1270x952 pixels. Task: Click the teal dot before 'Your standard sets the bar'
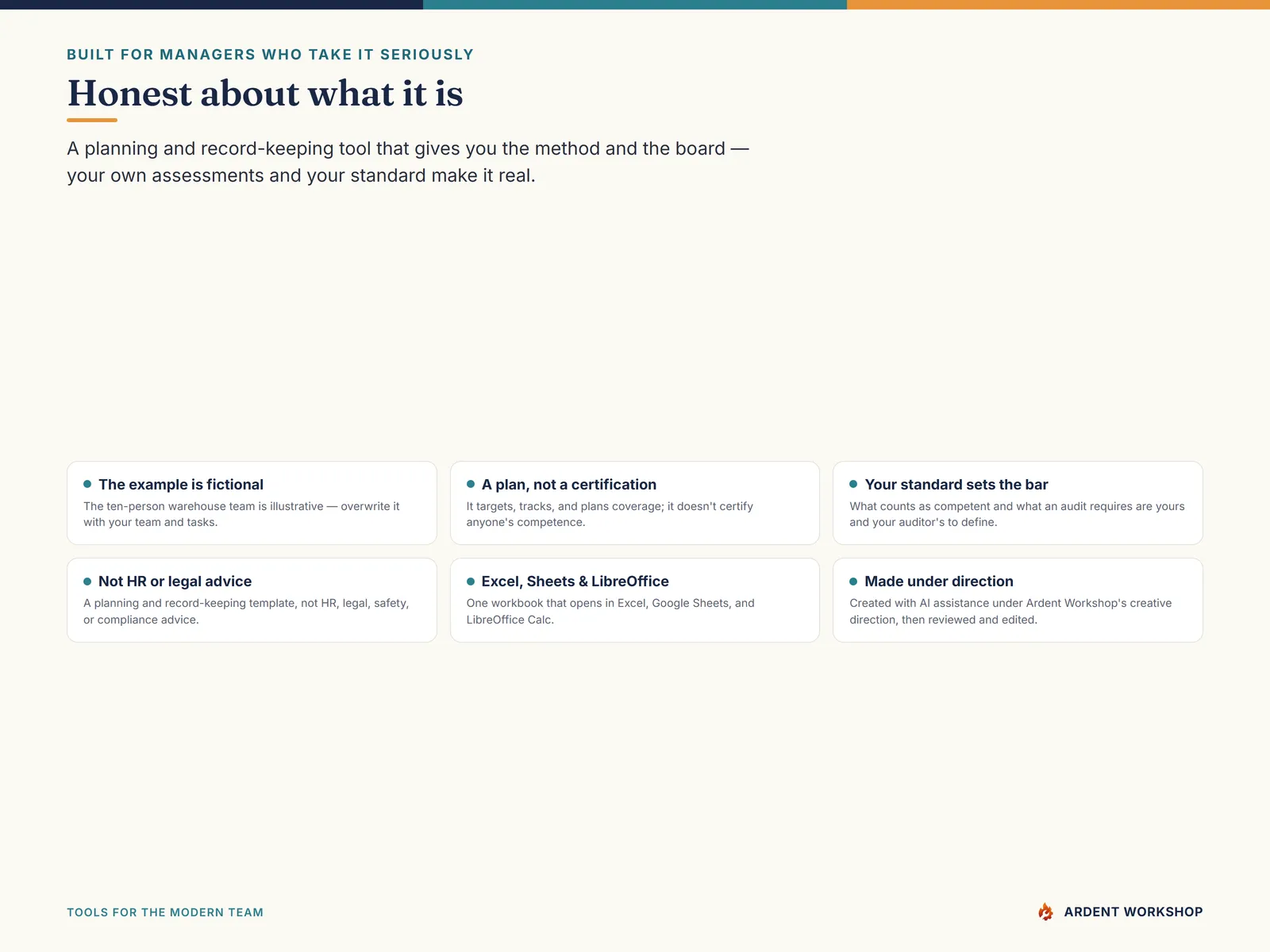(x=853, y=484)
